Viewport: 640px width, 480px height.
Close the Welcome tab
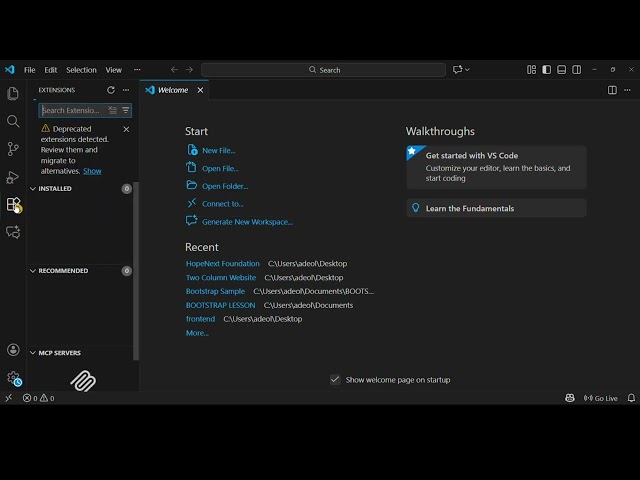point(200,90)
